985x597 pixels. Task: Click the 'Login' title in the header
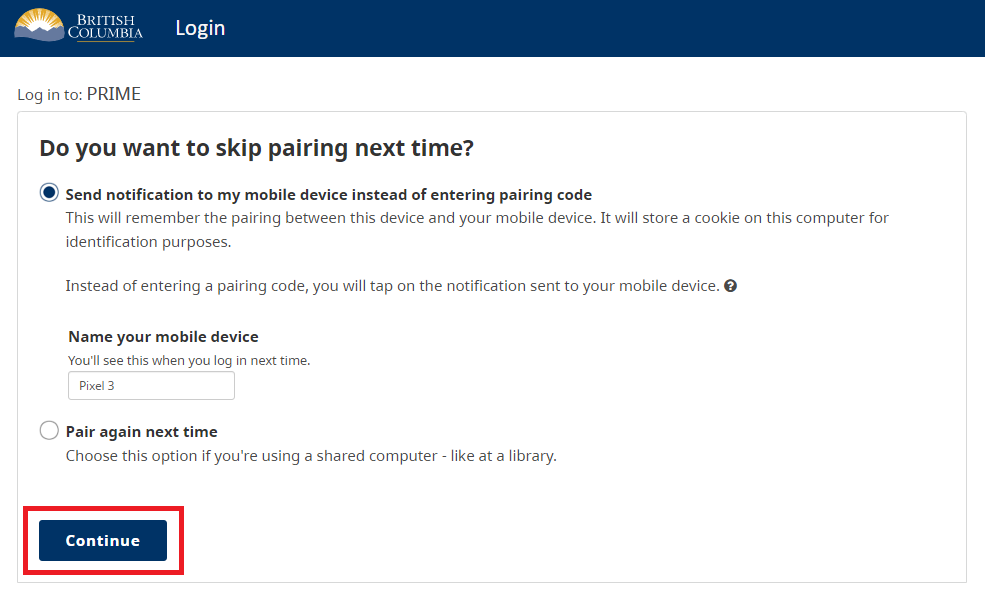pyautogui.click(x=200, y=28)
